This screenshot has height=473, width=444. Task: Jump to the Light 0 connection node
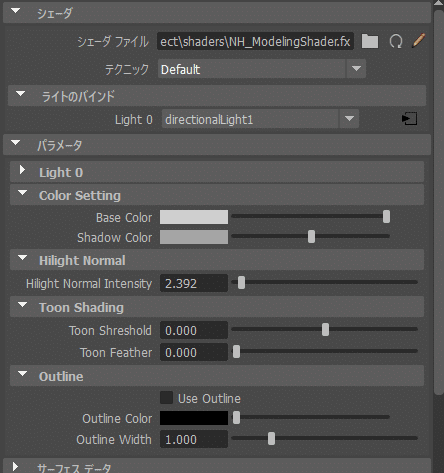coord(409,119)
